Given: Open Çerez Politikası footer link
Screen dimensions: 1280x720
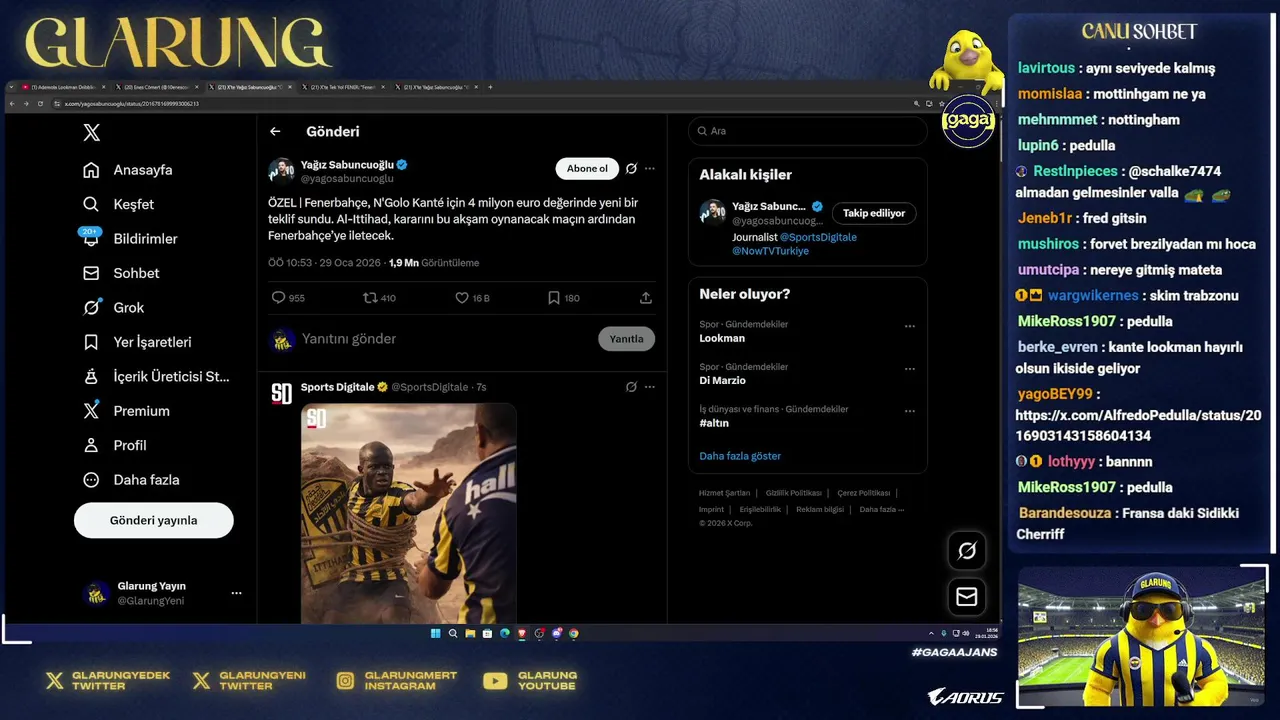Looking at the screenshot, I should 864,493.
